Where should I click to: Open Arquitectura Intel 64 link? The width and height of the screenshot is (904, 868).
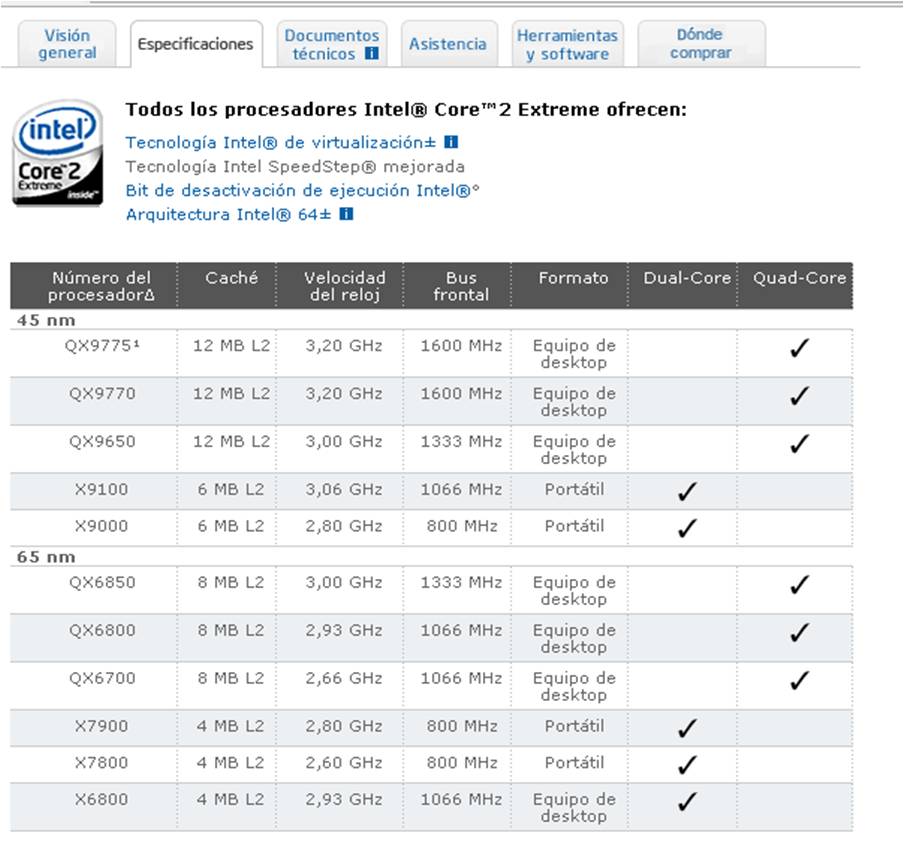(228, 214)
